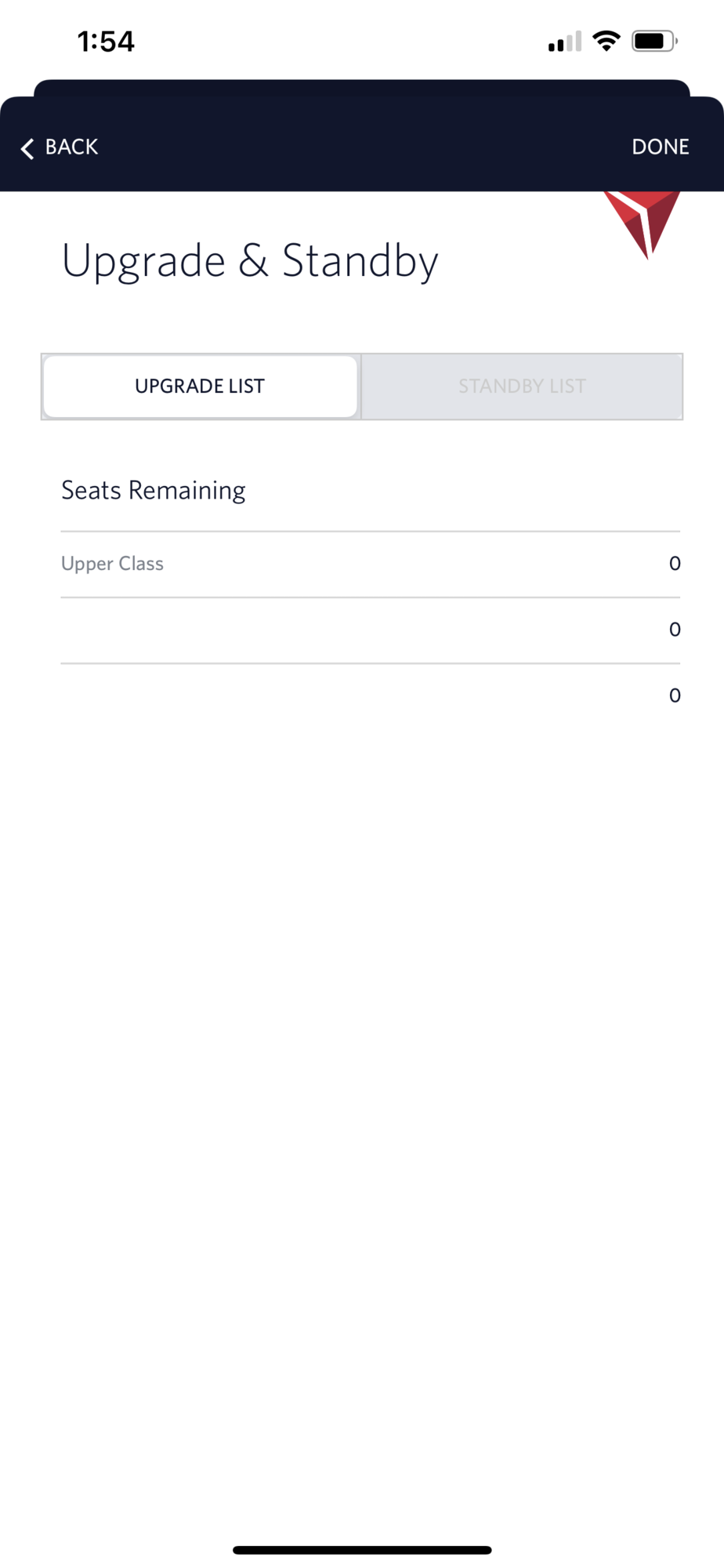Tap the Upper Class seats row
724x1568 pixels.
370,564
